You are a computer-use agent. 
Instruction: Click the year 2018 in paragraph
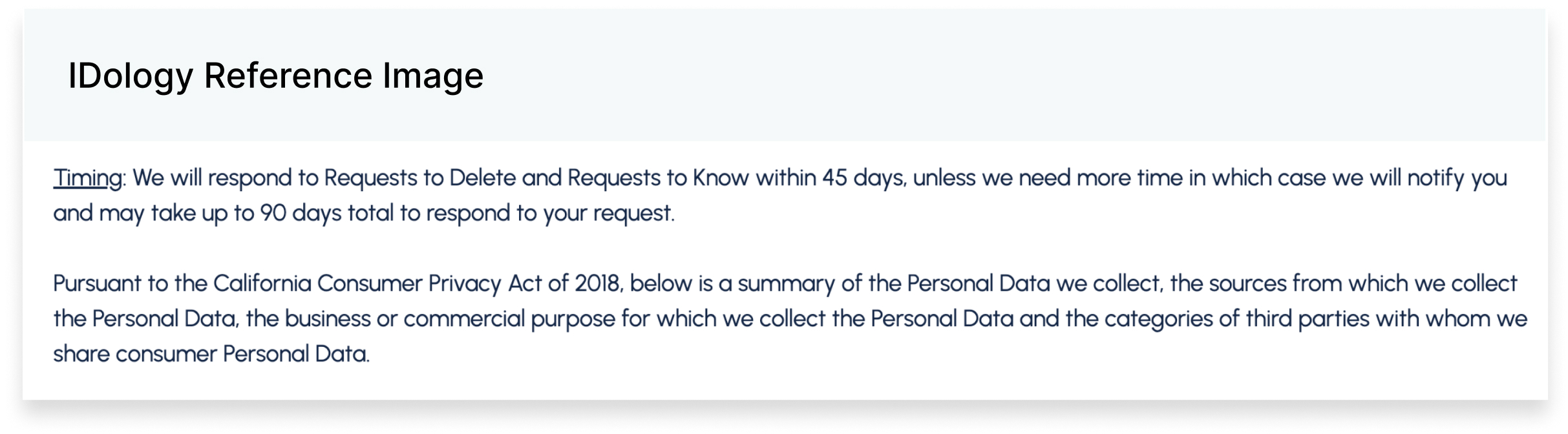(599, 284)
